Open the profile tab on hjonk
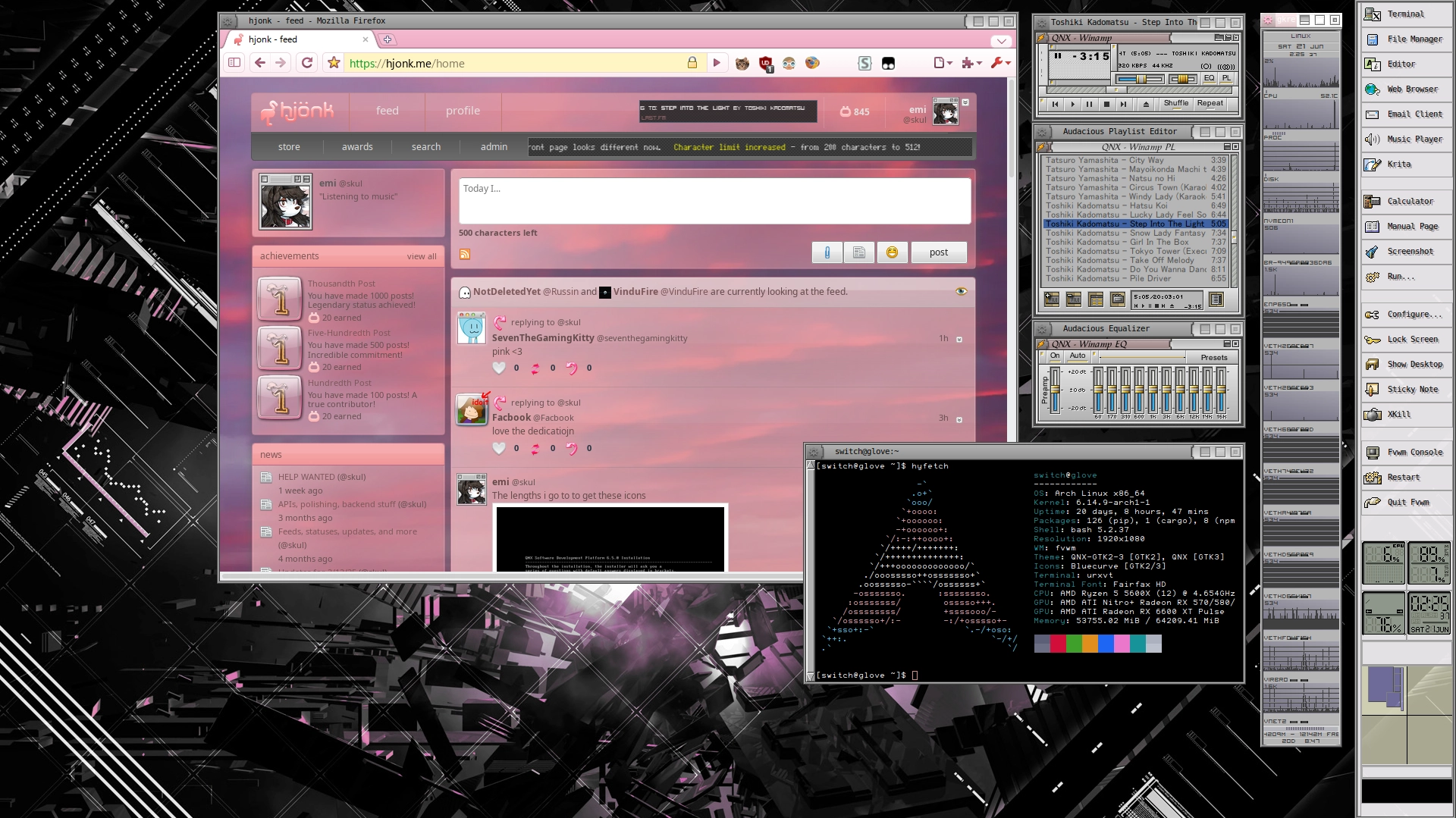Viewport: 1456px width, 818px height. pyautogui.click(x=463, y=111)
